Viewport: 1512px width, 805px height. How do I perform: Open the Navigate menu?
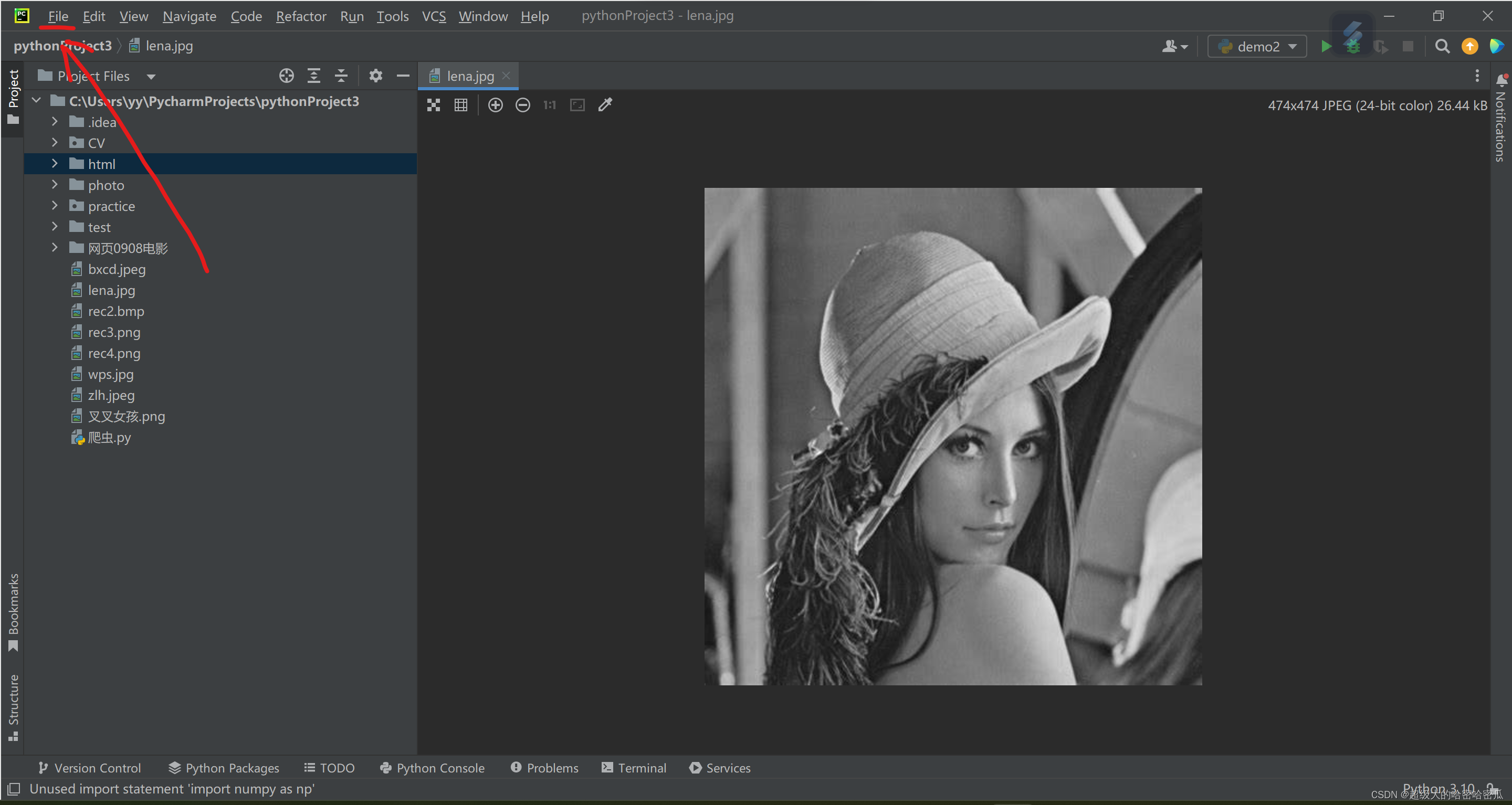pos(190,16)
